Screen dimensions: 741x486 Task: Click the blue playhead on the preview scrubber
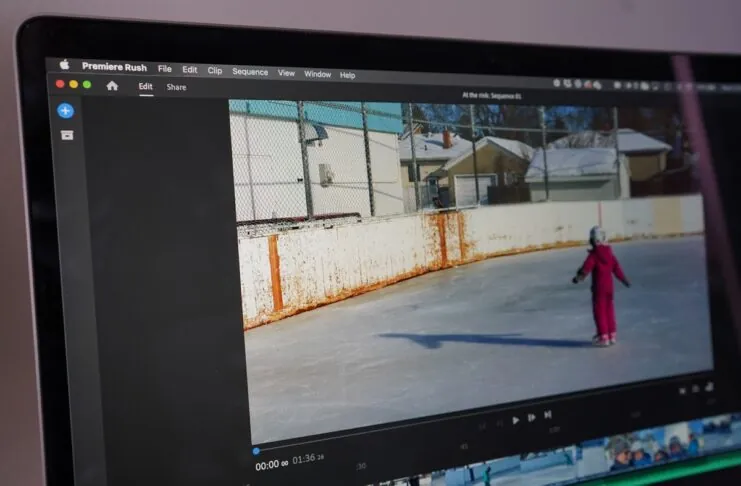tap(256, 451)
